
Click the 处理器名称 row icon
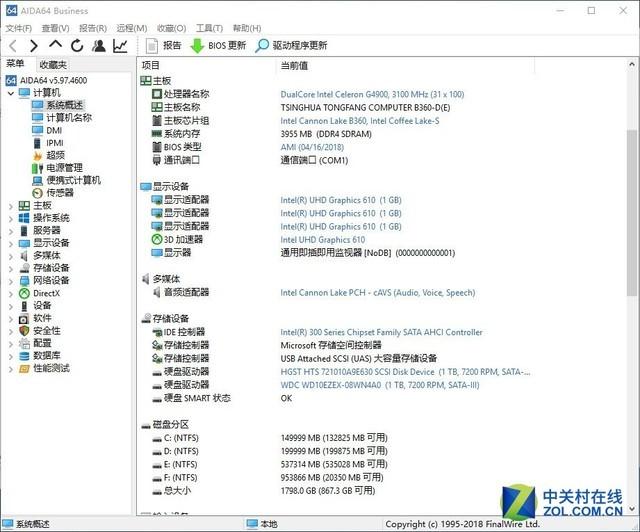tap(157, 94)
